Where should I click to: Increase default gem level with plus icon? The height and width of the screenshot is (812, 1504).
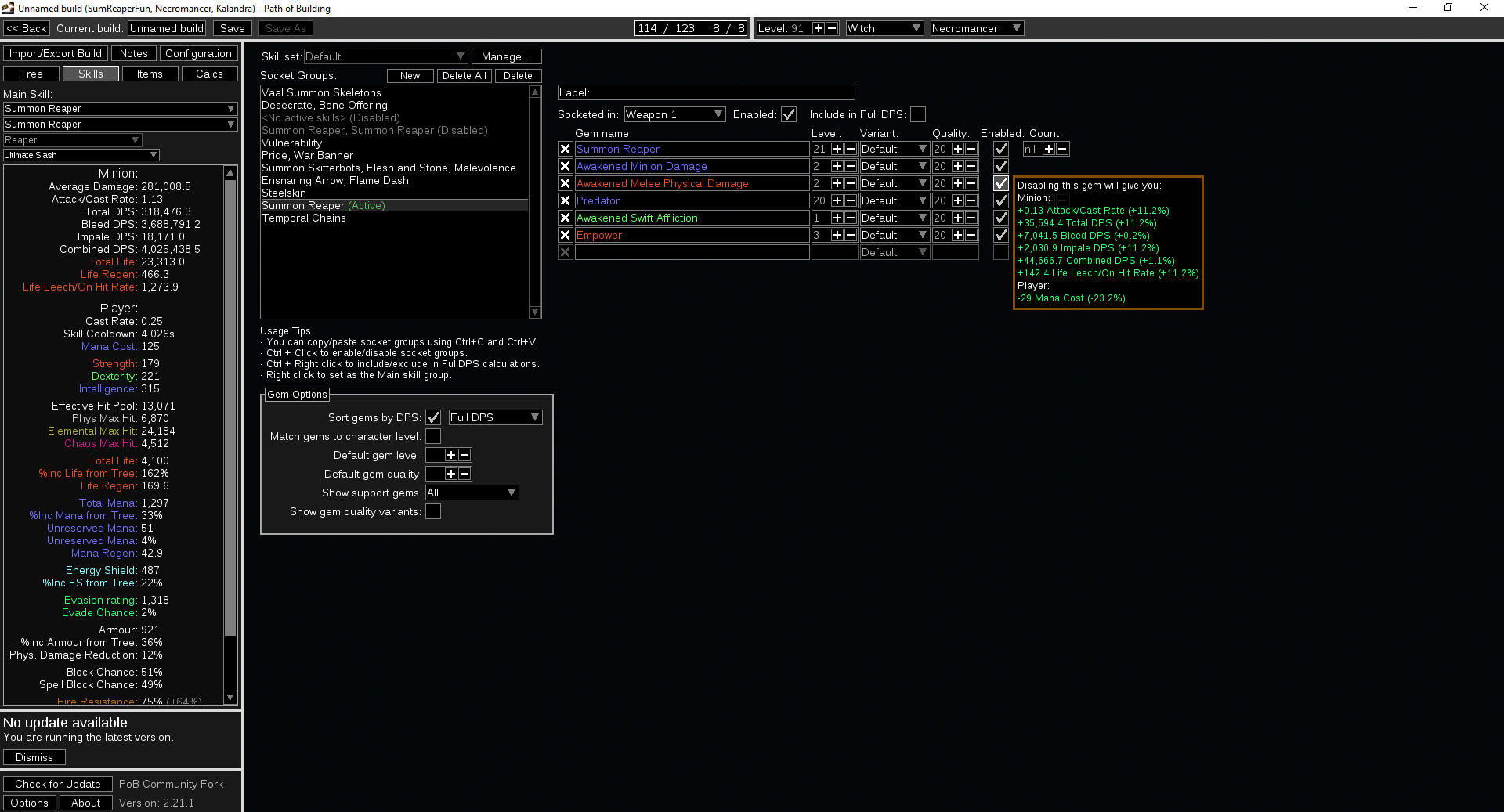451,455
